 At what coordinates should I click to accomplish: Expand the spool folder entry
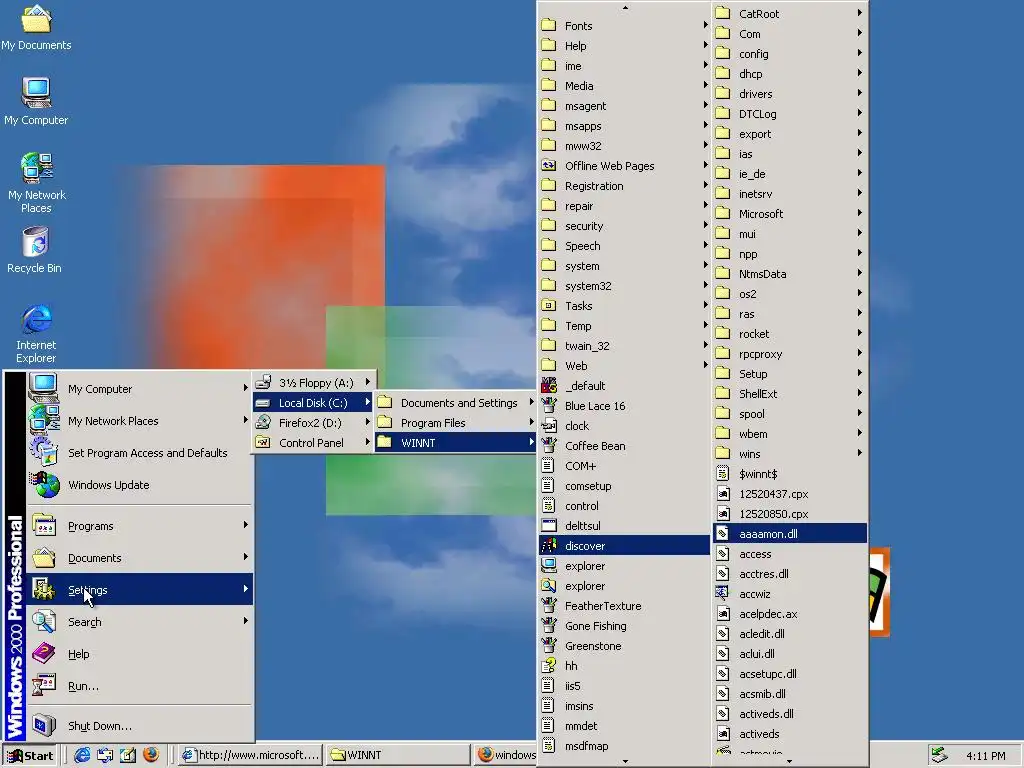(790, 414)
